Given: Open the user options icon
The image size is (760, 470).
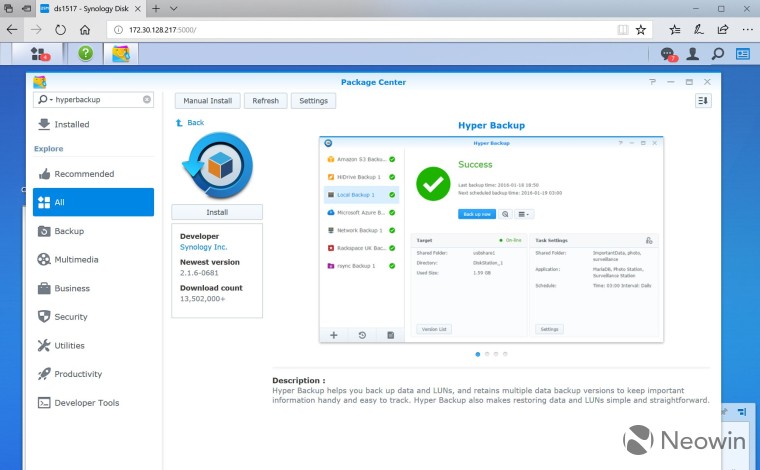Looking at the screenshot, I should pos(693,54).
